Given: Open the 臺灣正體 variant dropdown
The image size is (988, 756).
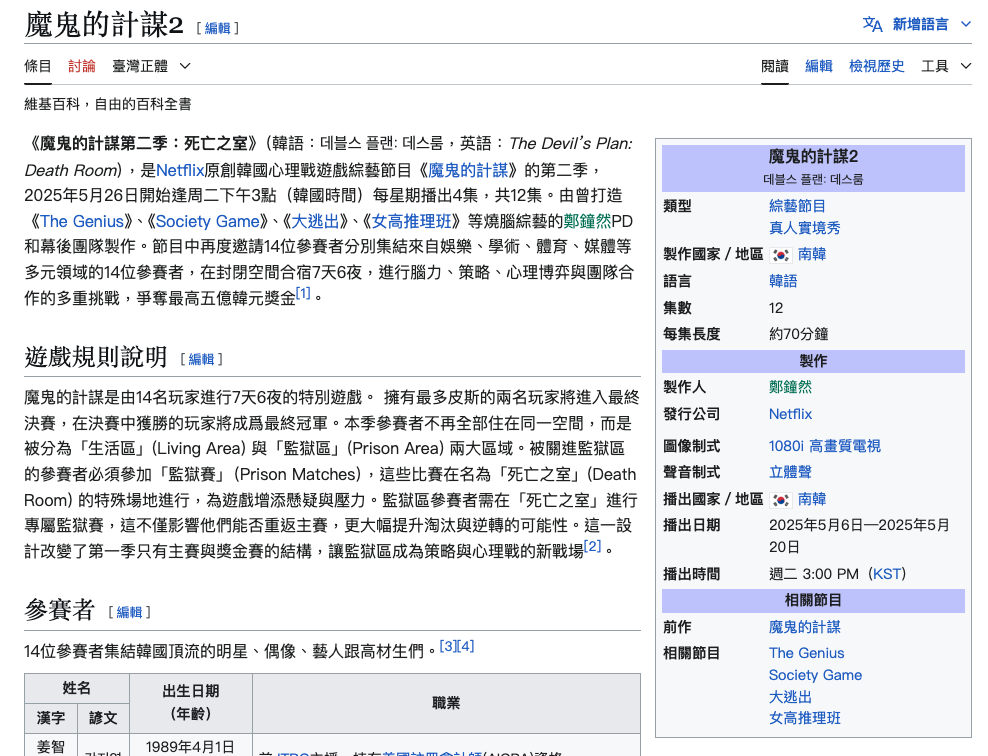Looking at the screenshot, I should tap(151, 66).
